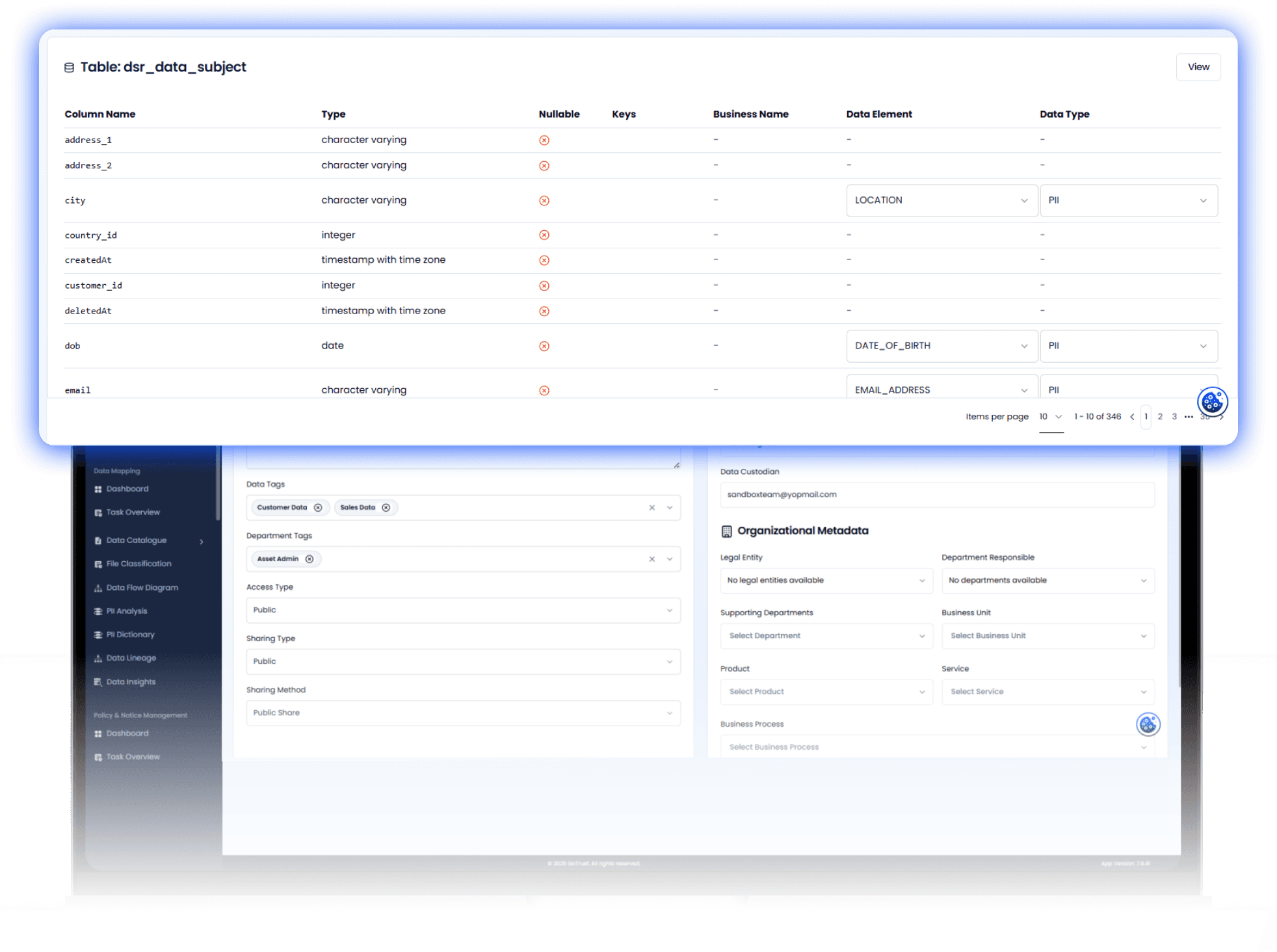Open Data Flow Diagram in the sidebar

tap(142, 588)
